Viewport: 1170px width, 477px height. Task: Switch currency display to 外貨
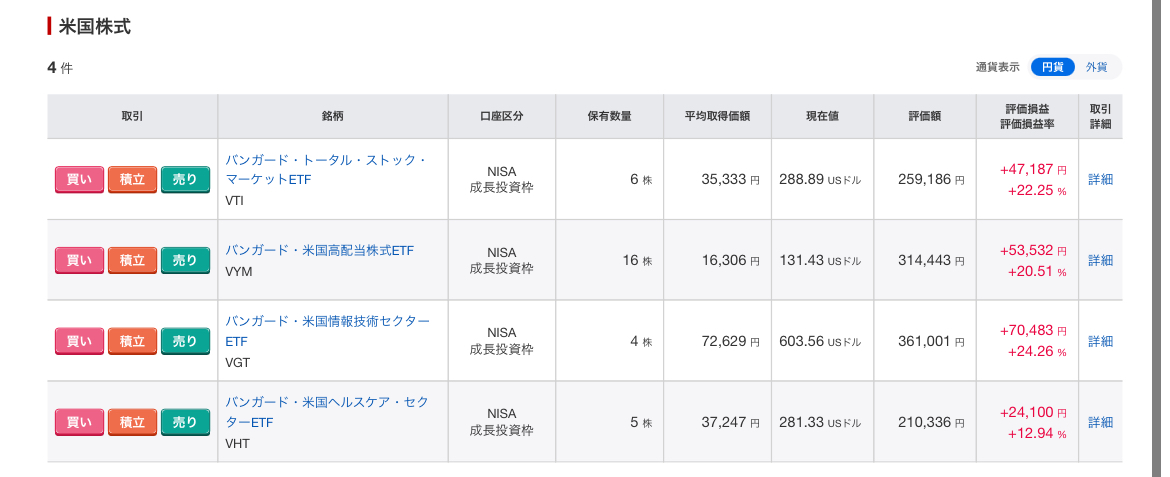(x=1096, y=67)
